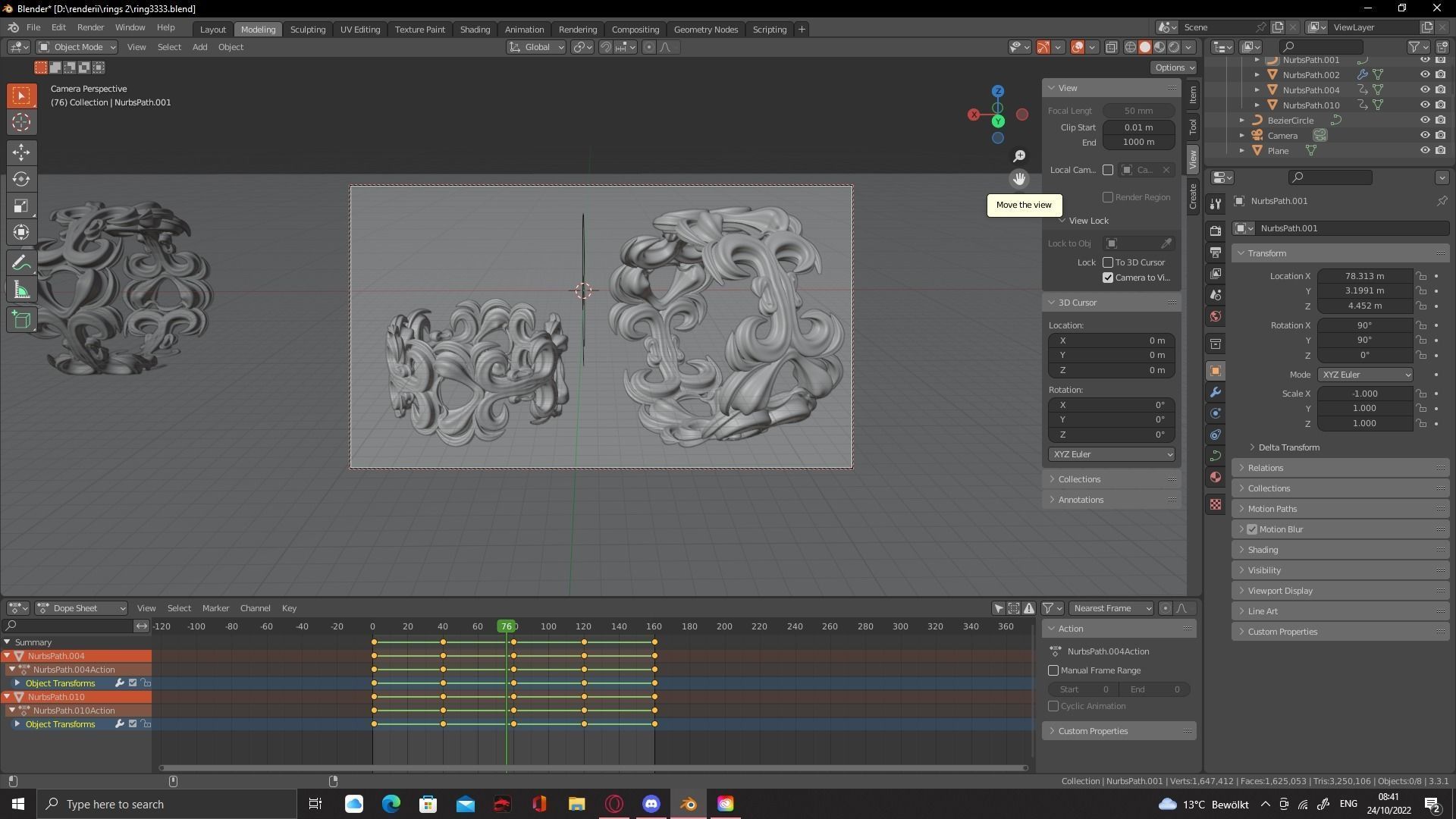The image size is (1456, 819).
Task: Open rotation Mode XYZ Euler dropdown in properties
Action: (1365, 375)
